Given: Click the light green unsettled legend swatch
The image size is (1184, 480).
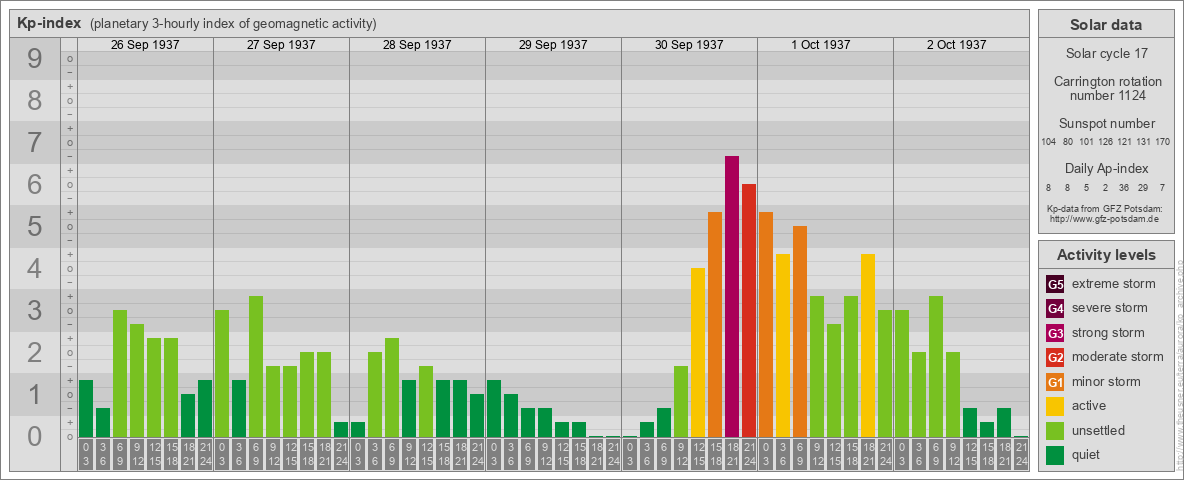Looking at the screenshot, I should pyautogui.click(x=1055, y=430).
